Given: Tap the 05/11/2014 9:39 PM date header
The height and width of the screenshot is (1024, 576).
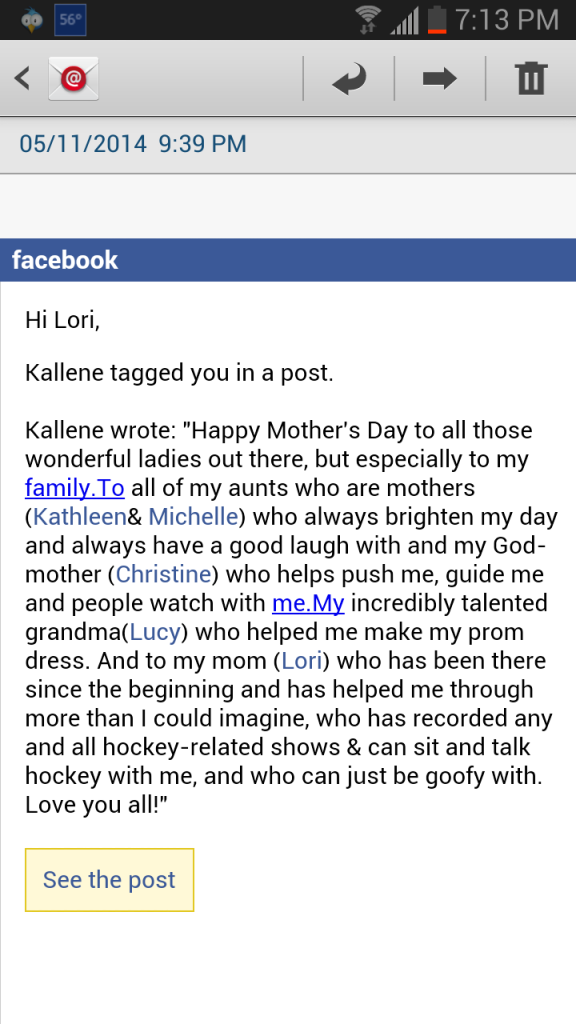Looking at the screenshot, I should pos(133,144).
